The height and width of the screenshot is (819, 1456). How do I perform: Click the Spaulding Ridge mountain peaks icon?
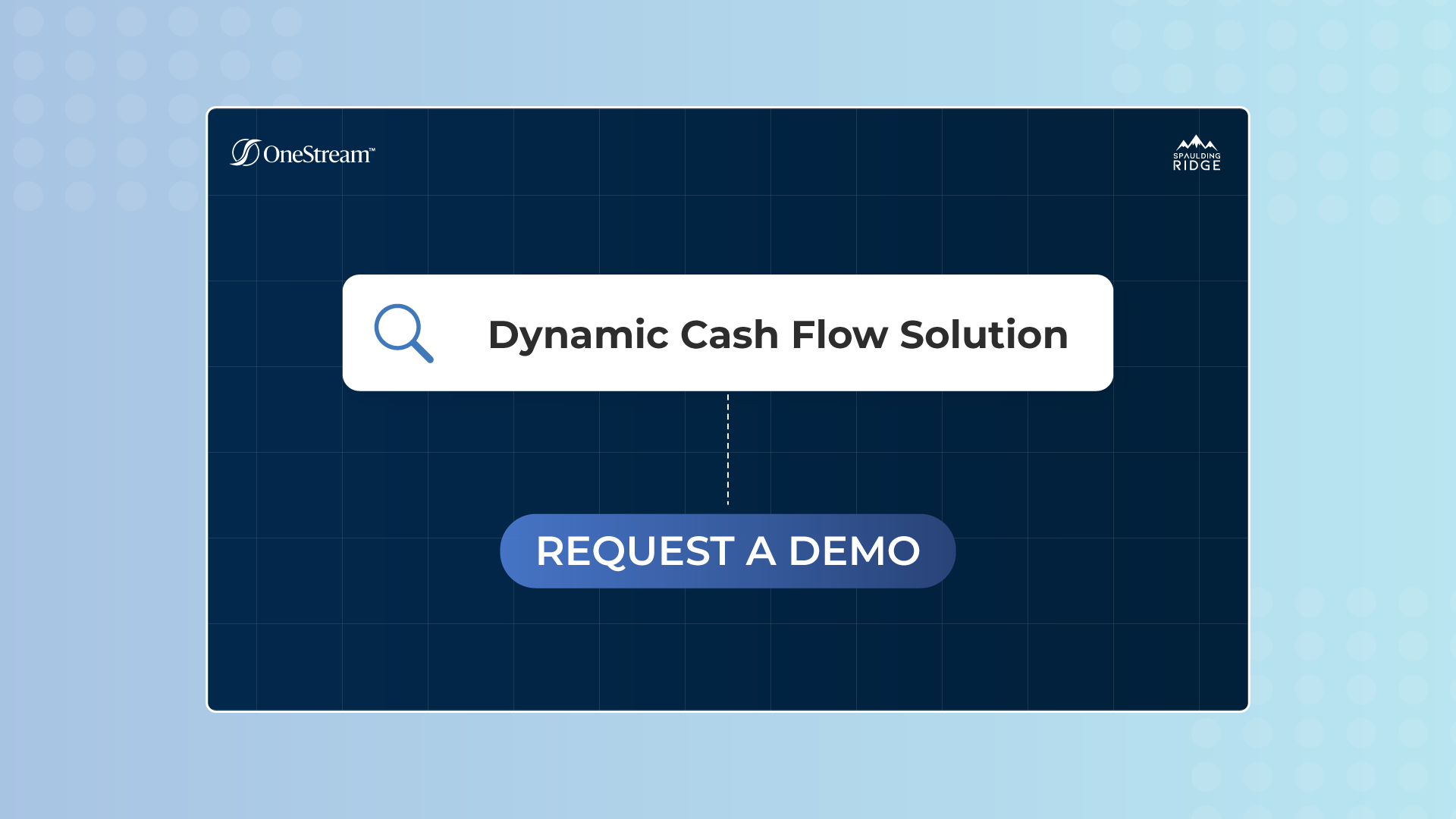pos(1197,143)
